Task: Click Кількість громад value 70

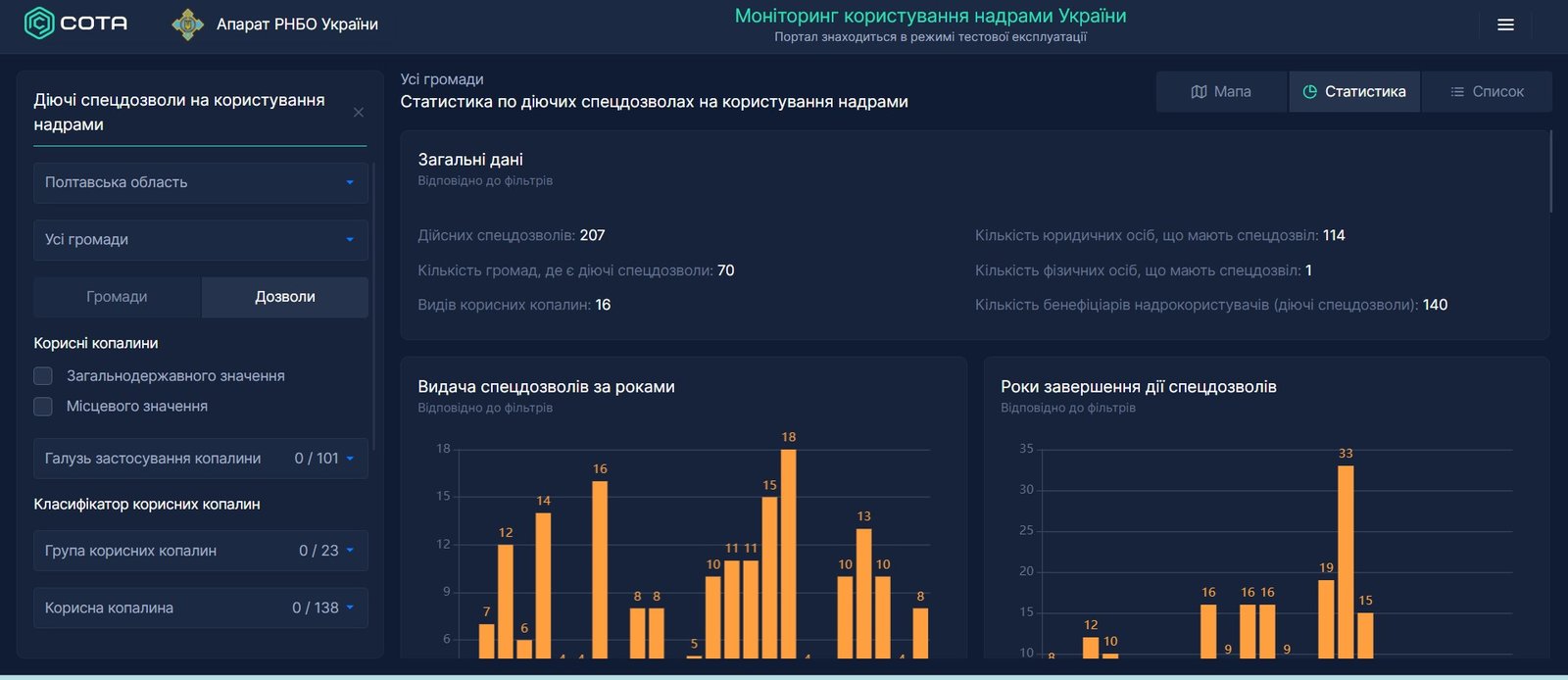Action: tap(725, 270)
